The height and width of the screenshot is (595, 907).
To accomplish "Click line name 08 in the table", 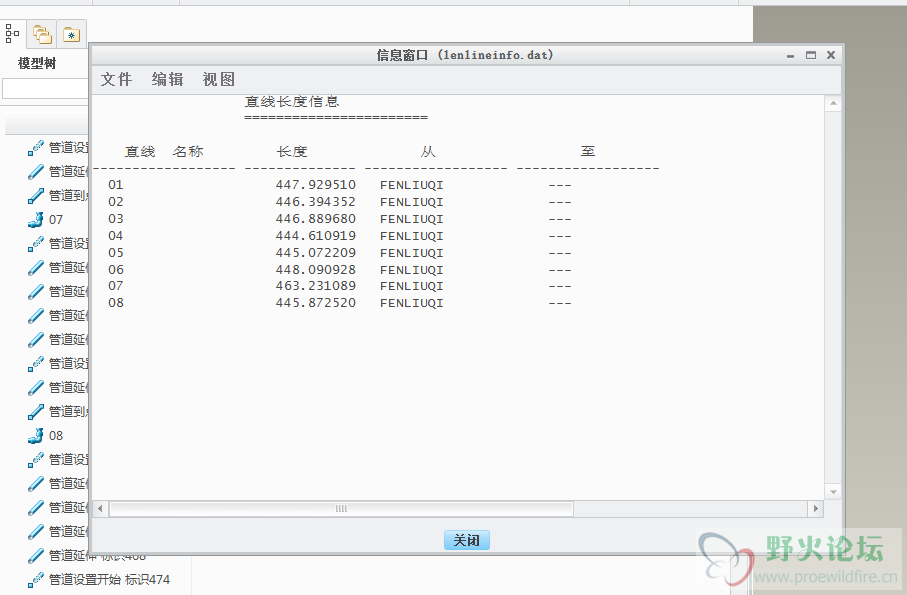I will 116,302.
